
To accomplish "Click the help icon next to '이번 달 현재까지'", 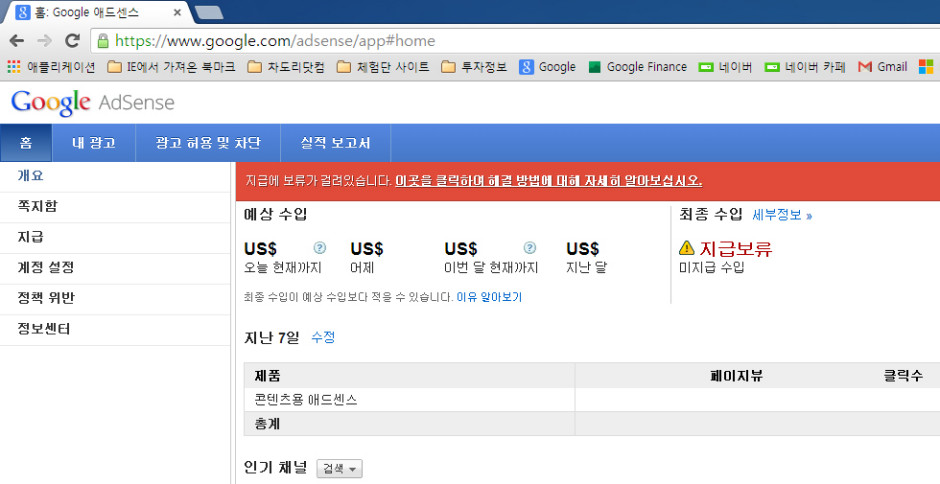I will pos(529,248).
